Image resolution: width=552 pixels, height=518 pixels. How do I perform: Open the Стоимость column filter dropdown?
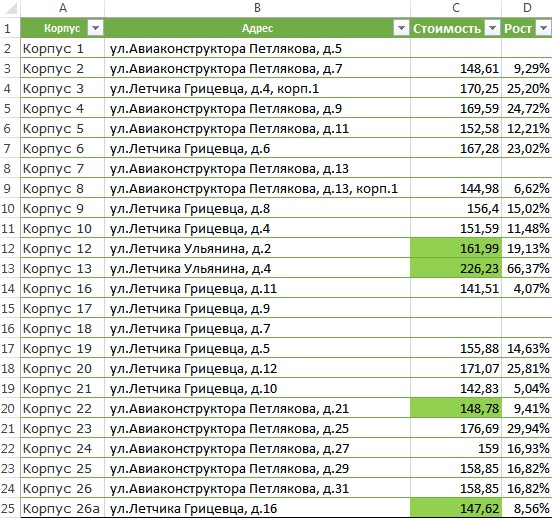[x=493, y=28]
